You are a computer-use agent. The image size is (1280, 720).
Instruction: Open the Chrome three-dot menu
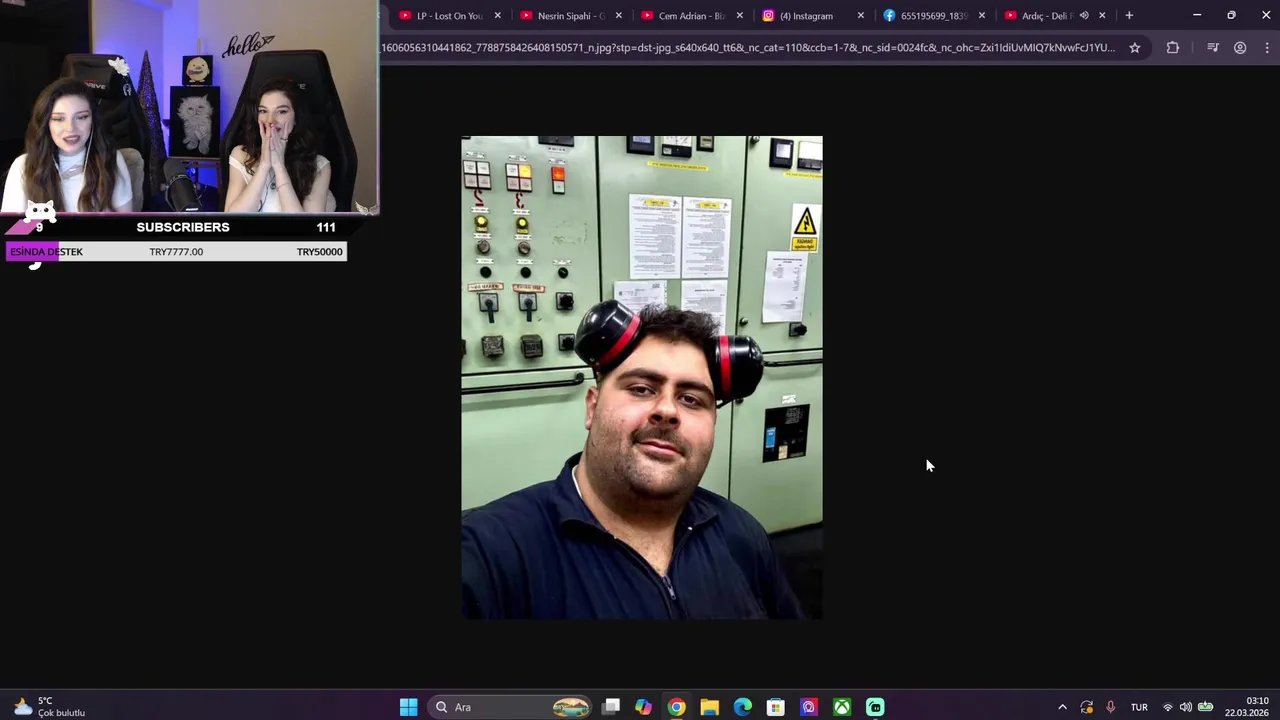[x=1267, y=47]
